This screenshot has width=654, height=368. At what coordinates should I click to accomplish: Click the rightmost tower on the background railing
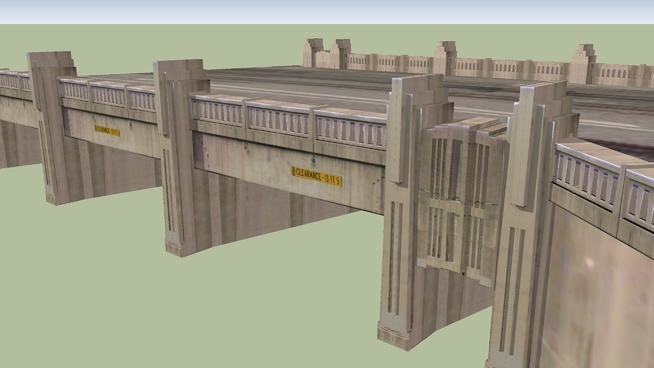(x=582, y=64)
